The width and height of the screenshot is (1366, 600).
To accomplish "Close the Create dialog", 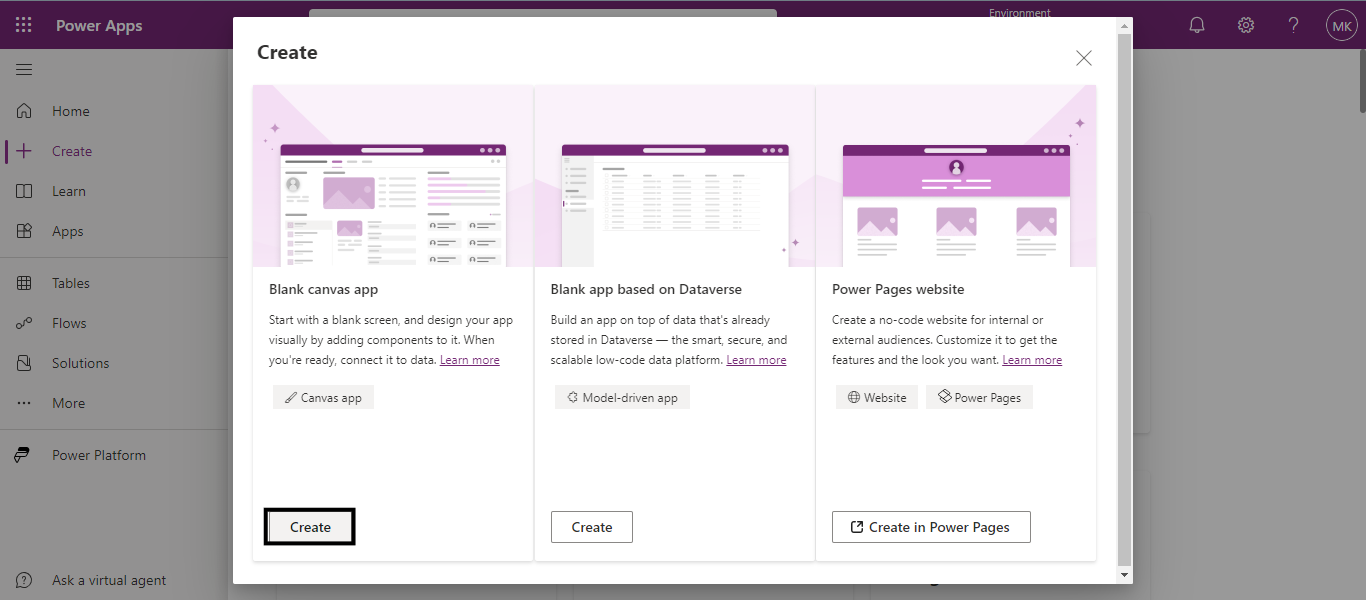I will pos(1084,58).
